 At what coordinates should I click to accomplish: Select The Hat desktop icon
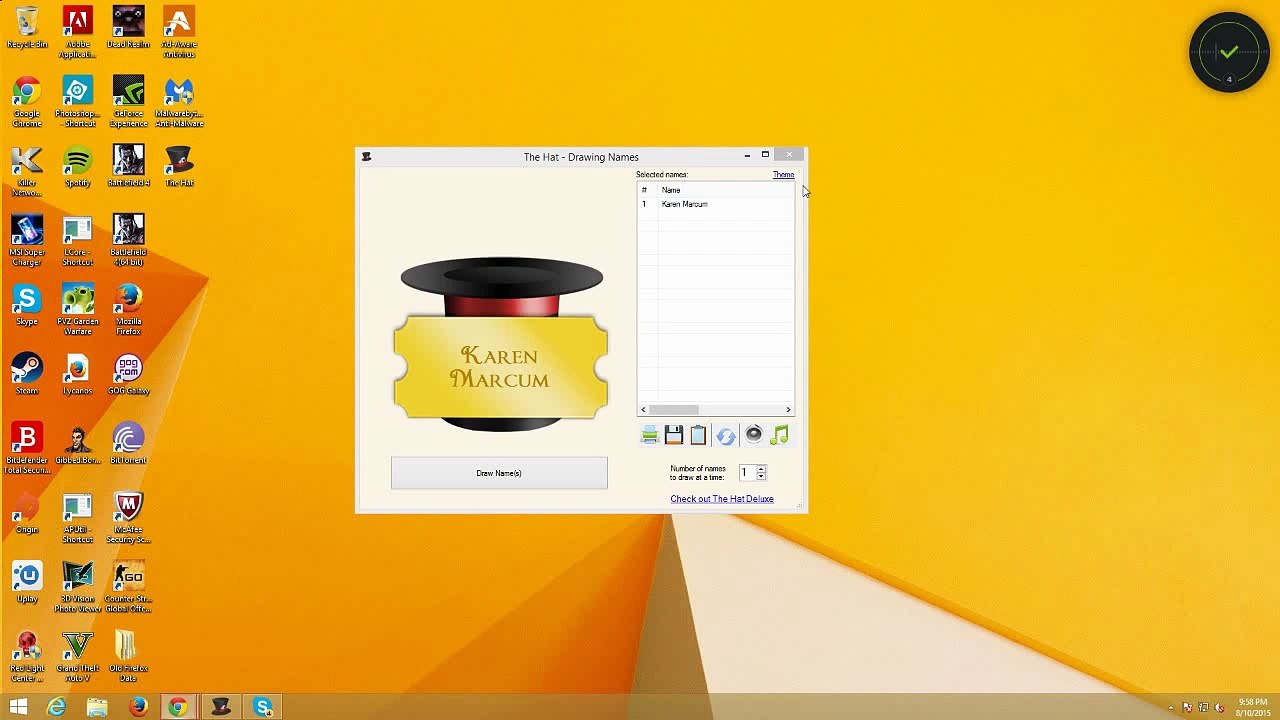click(179, 167)
